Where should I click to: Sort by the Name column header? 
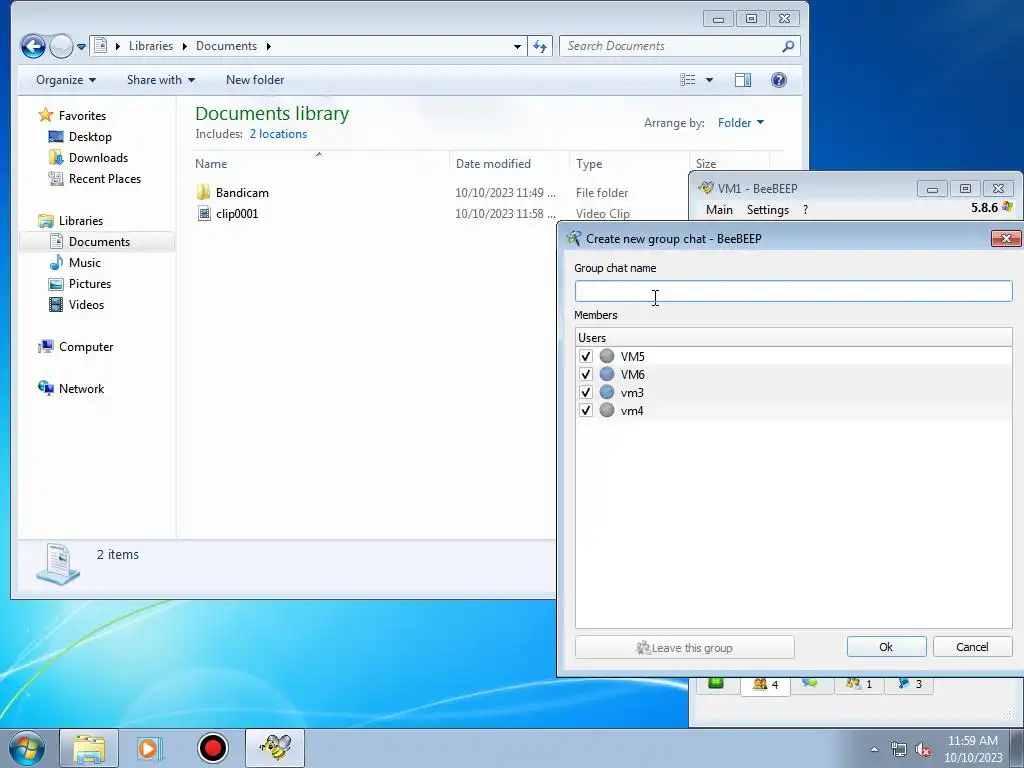pyautogui.click(x=320, y=164)
